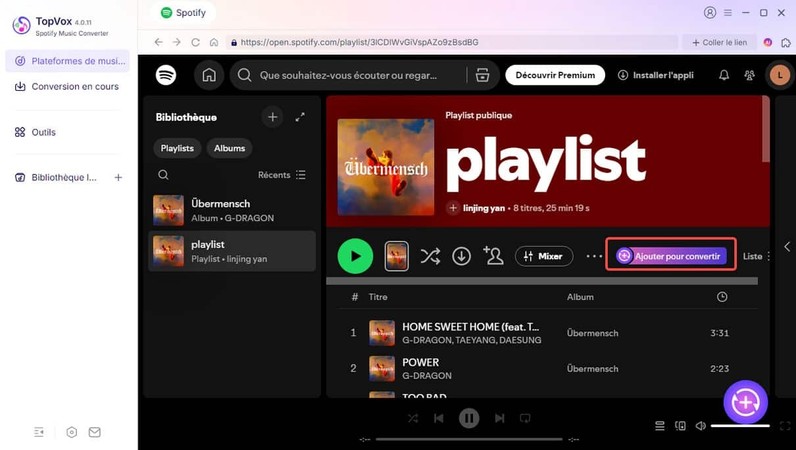Click the mail envelope icon
Image resolution: width=796 pixels, height=450 pixels.
point(94,432)
